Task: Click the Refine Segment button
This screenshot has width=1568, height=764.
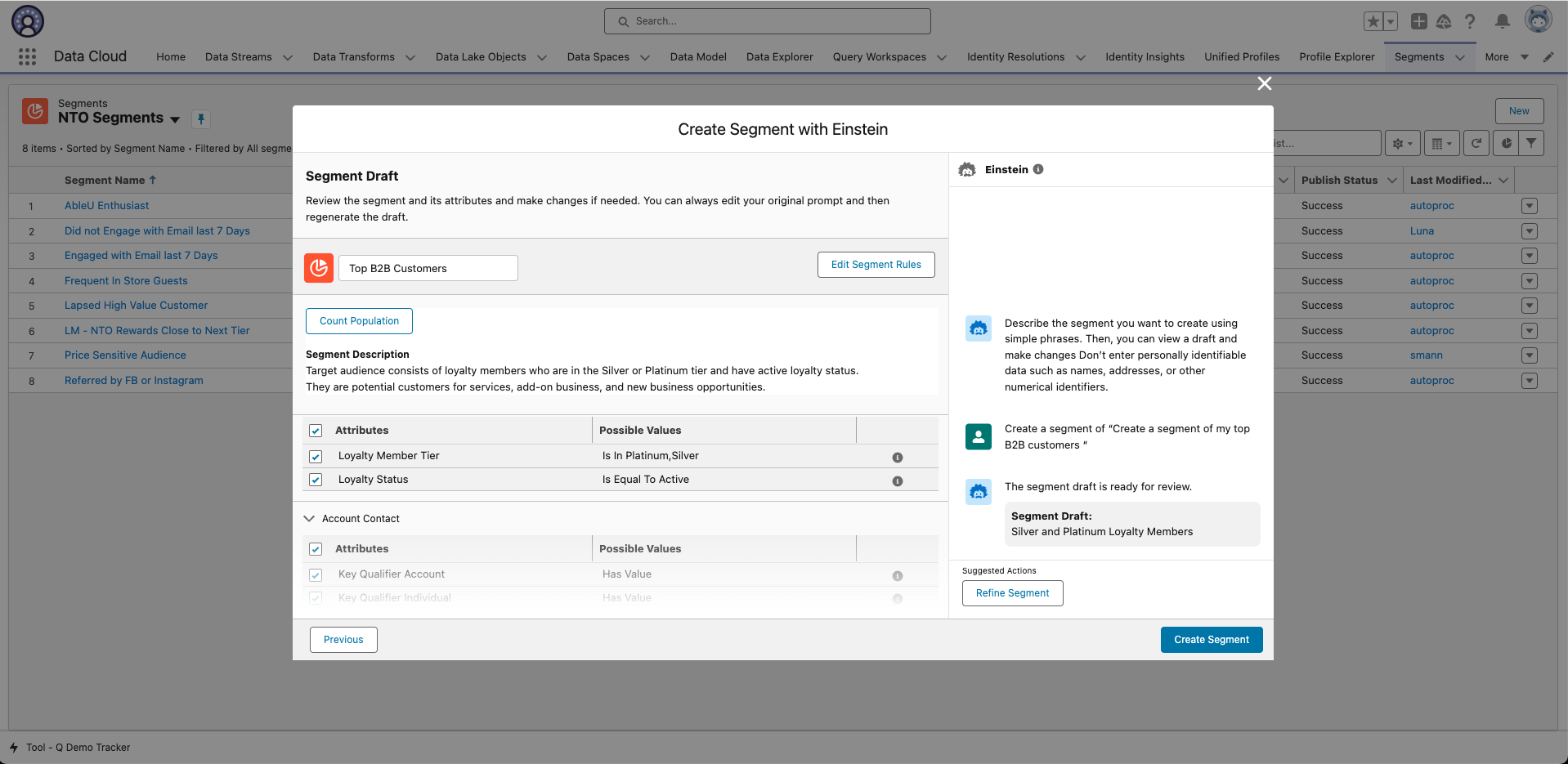Action: pyautogui.click(x=1012, y=593)
